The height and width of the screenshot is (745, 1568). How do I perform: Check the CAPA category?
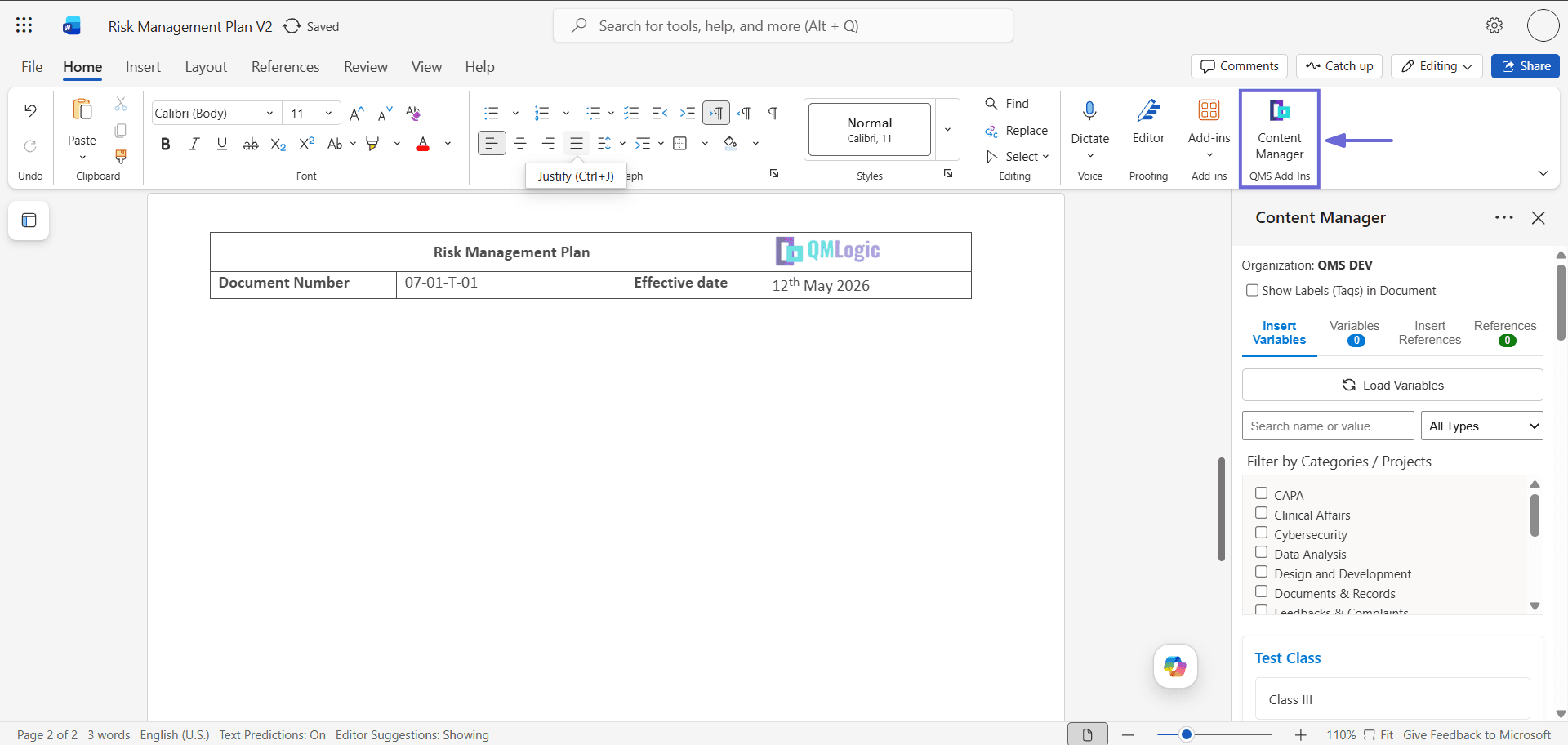click(1262, 493)
